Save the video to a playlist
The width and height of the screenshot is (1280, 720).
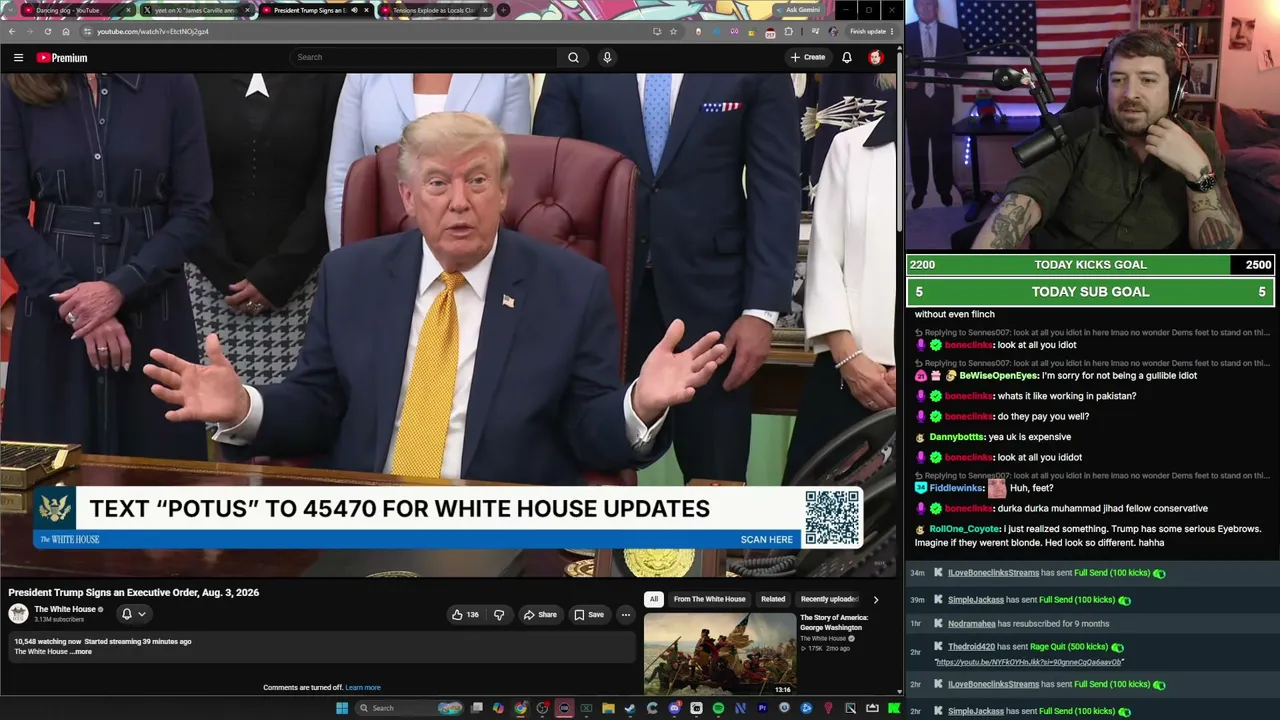[x=588, y=615]
